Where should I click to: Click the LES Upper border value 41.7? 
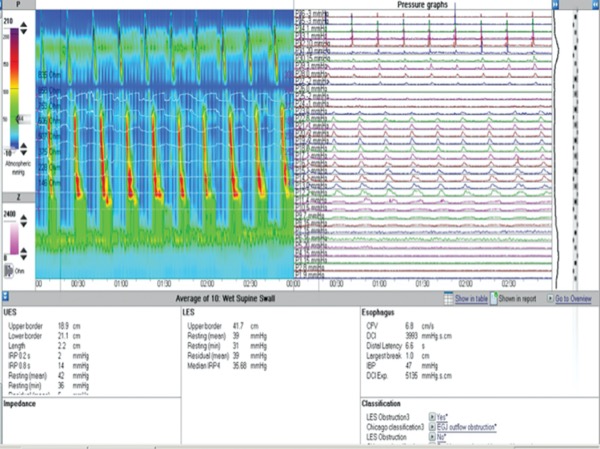(238, 326)
